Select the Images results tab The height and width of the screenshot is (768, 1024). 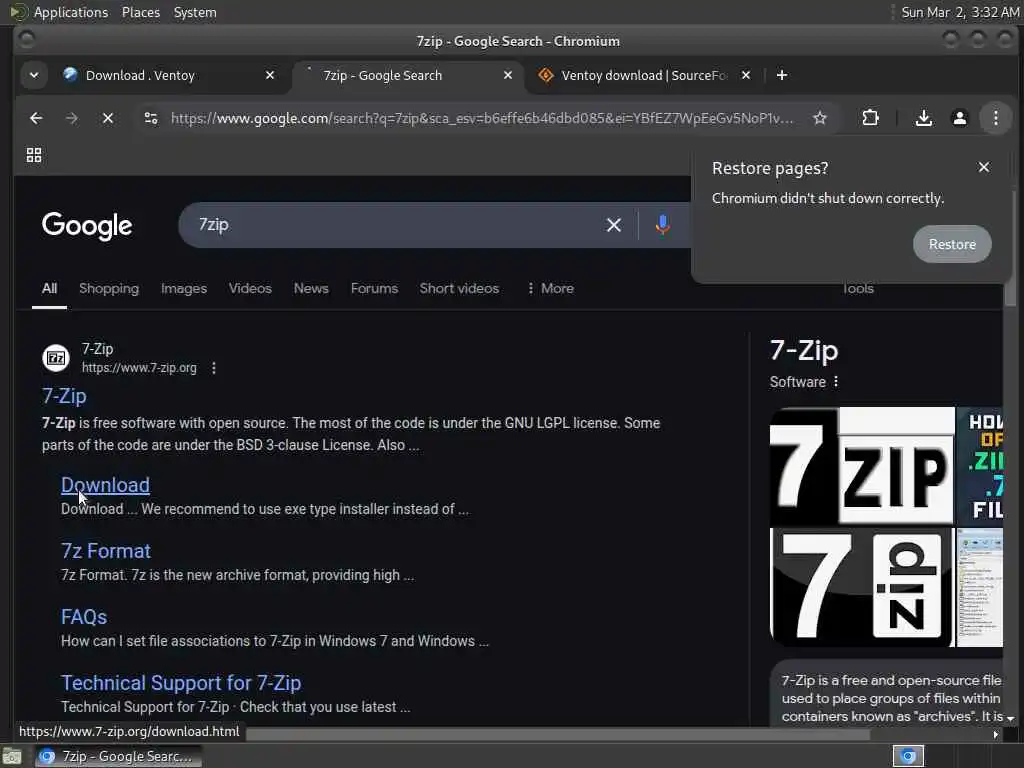(184, 288)
